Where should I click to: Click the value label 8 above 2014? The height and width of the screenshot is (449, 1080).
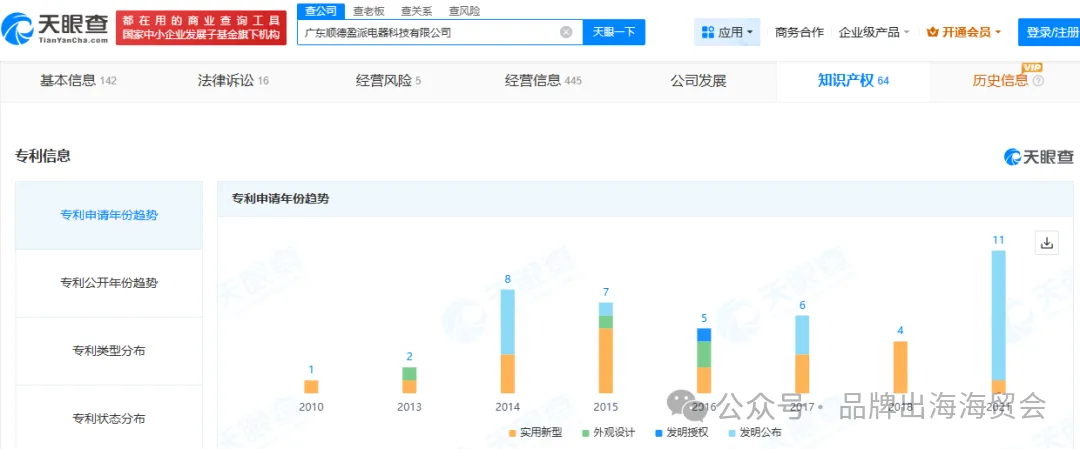(x=508, y=279)
